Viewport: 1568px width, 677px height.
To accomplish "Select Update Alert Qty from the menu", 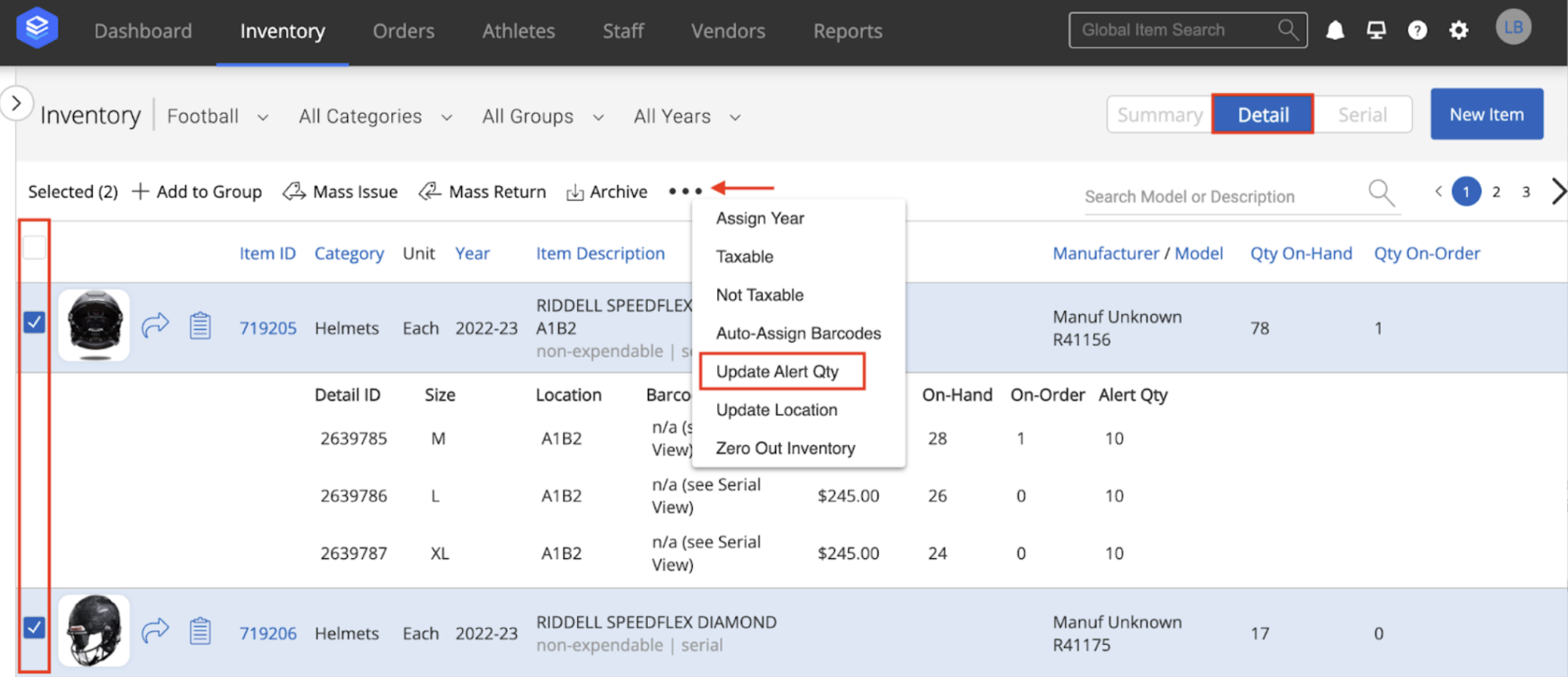I will point(778,372).
